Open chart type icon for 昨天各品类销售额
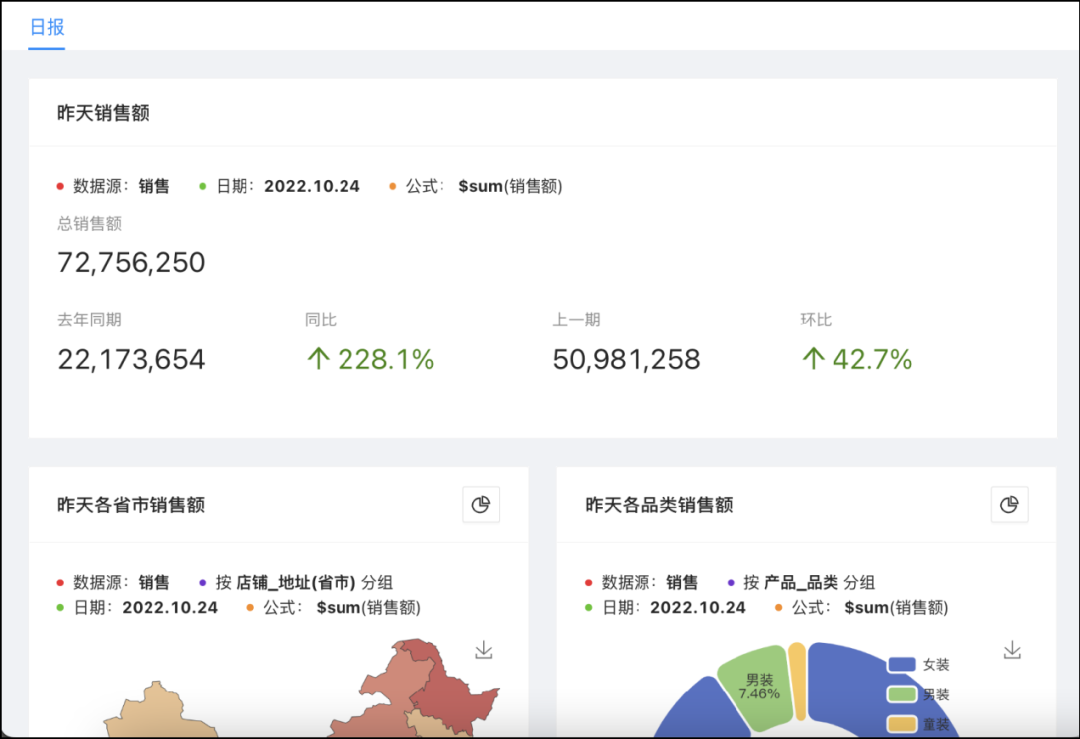 click(1009, 505)
